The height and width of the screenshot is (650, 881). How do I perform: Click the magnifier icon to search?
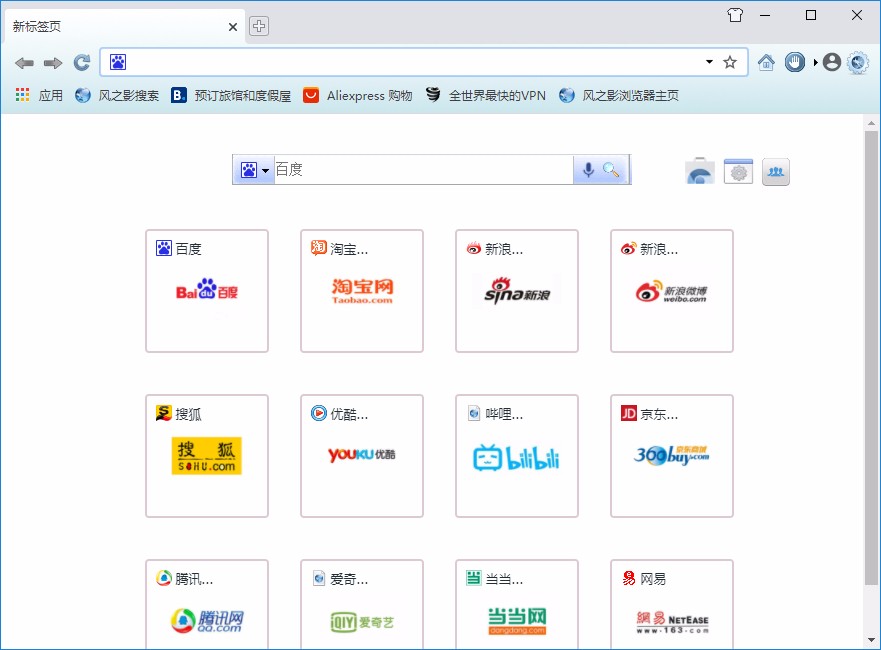[611, 169]
